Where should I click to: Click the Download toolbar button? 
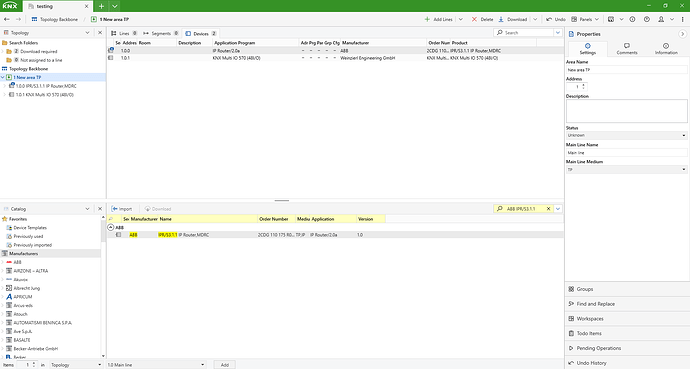[513, 19]
